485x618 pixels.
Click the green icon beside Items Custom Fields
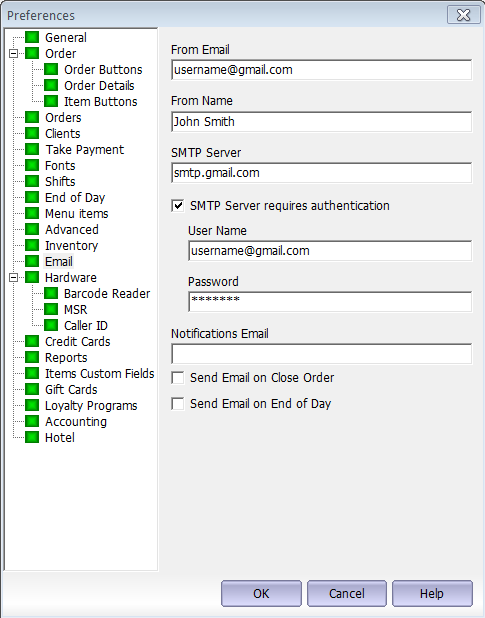point(32,373)
